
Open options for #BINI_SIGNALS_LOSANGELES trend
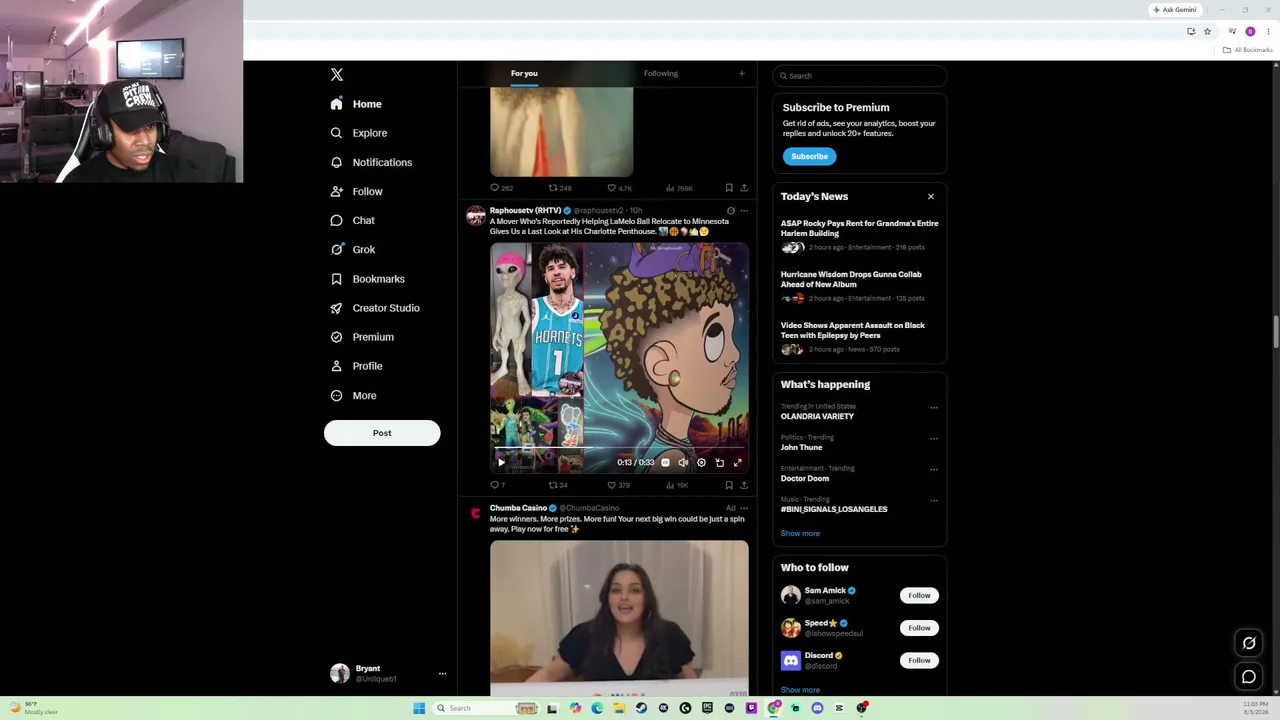click(934, 501)
